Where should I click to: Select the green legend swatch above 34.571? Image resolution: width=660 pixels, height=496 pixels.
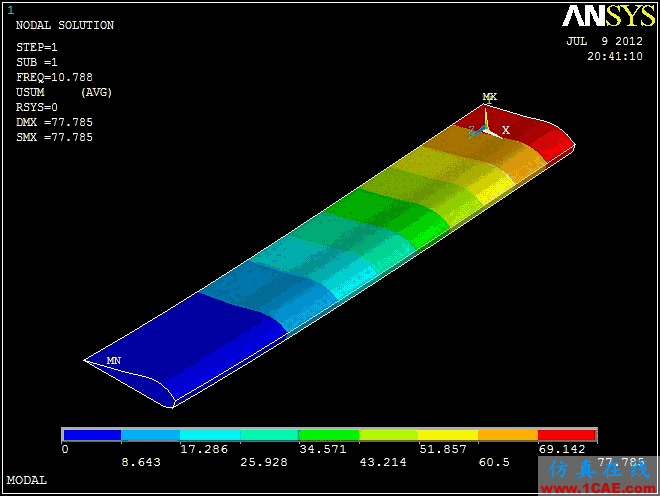pyautogui.click(x=329, y=435)
